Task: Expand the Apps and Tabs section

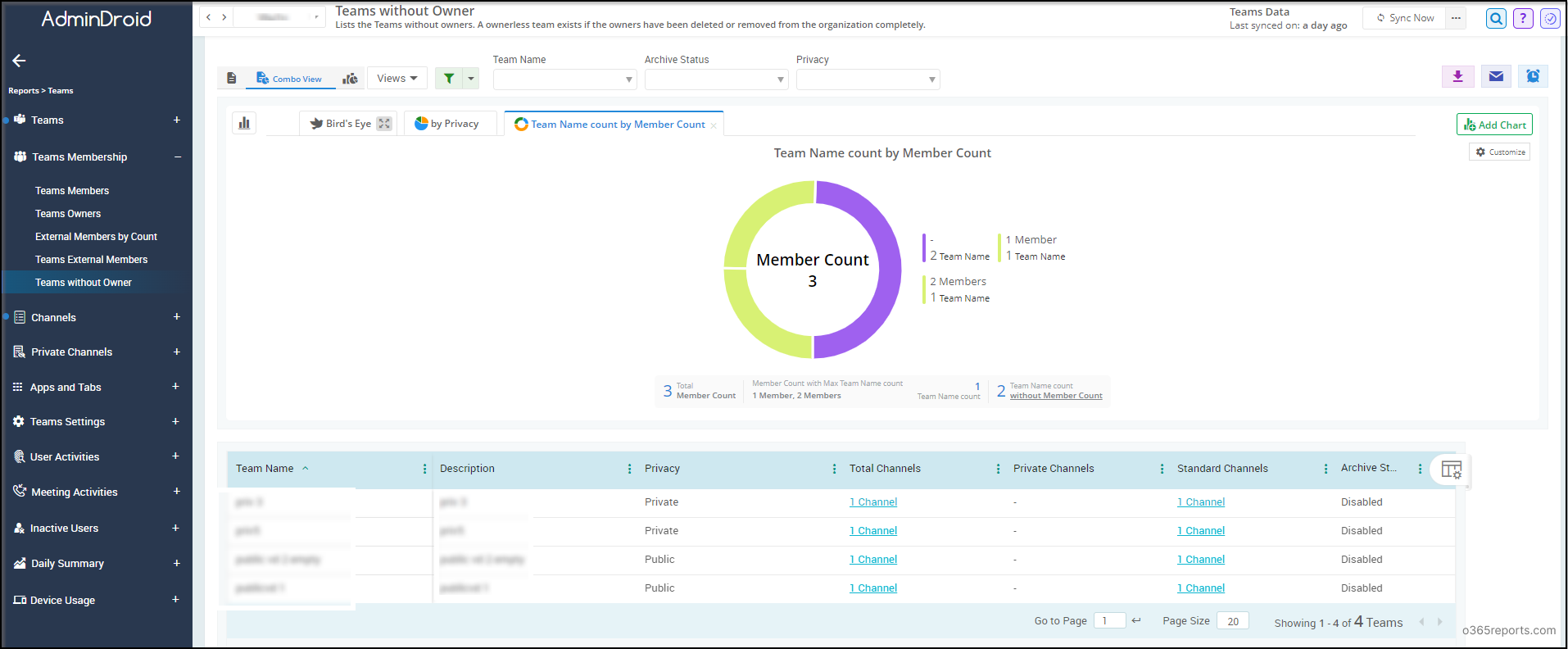Action: point(175,386)
